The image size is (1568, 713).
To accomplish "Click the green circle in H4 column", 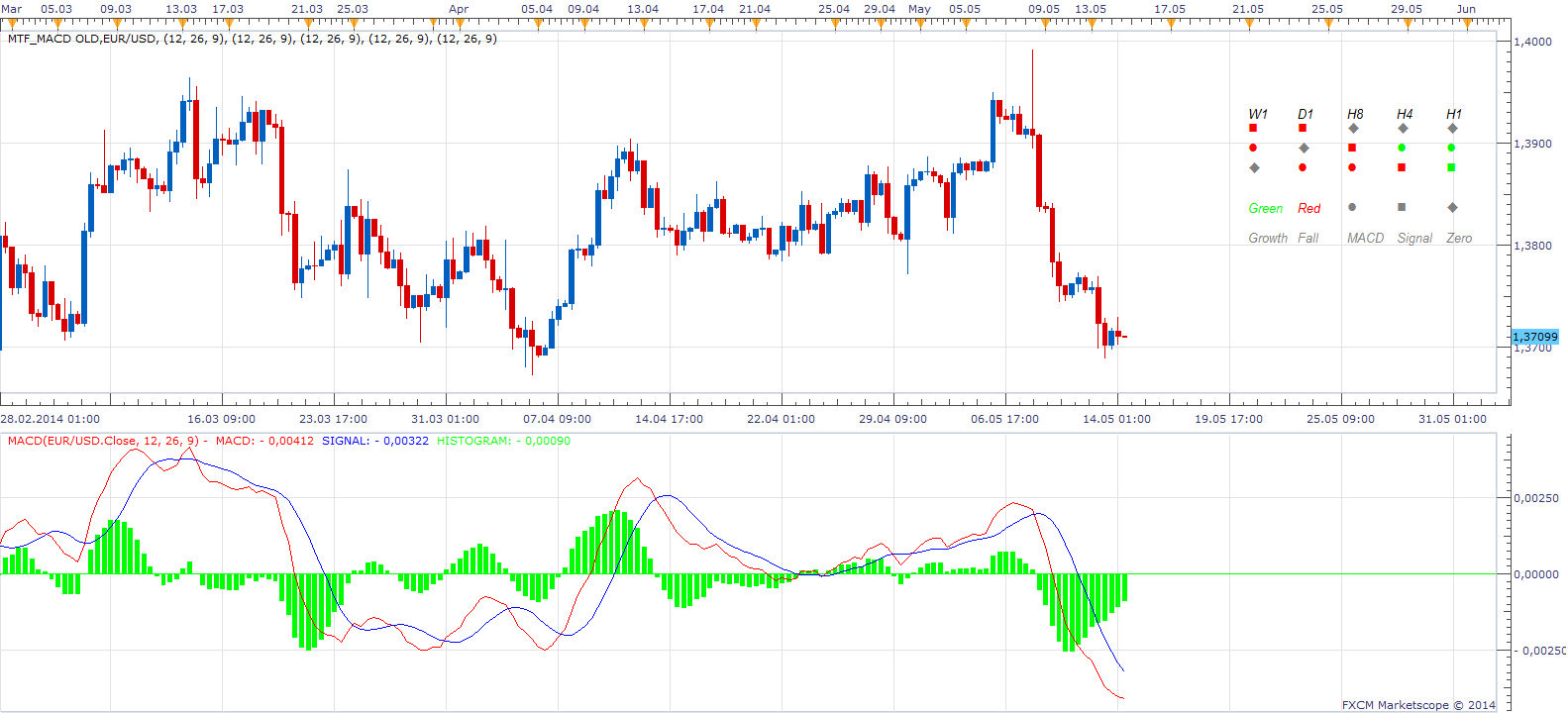I will click(1402, 148).
